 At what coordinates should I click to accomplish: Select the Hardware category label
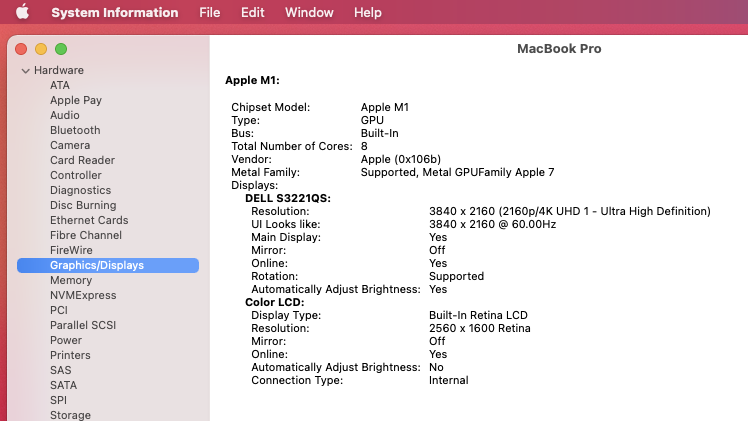pyautogui.click(x=59, y=70)
